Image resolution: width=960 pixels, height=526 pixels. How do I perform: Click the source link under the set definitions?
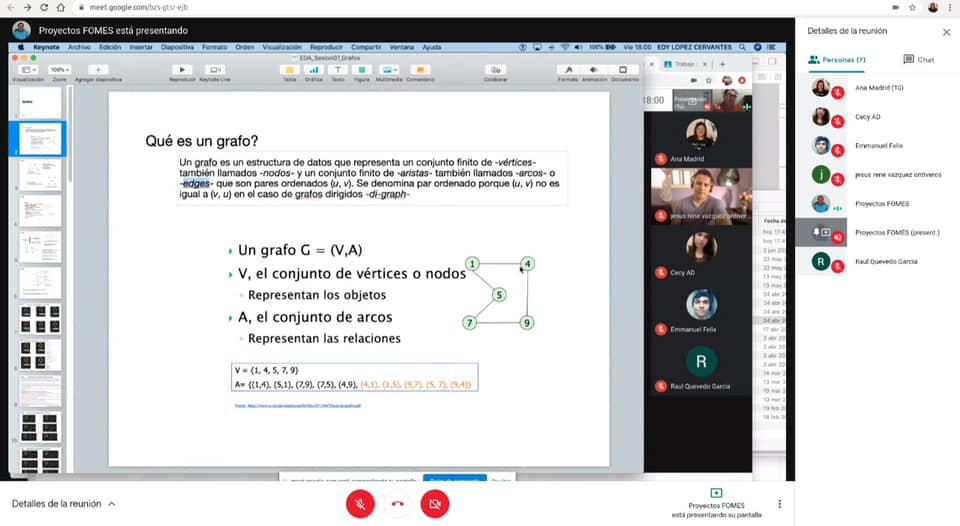(298, 405)
